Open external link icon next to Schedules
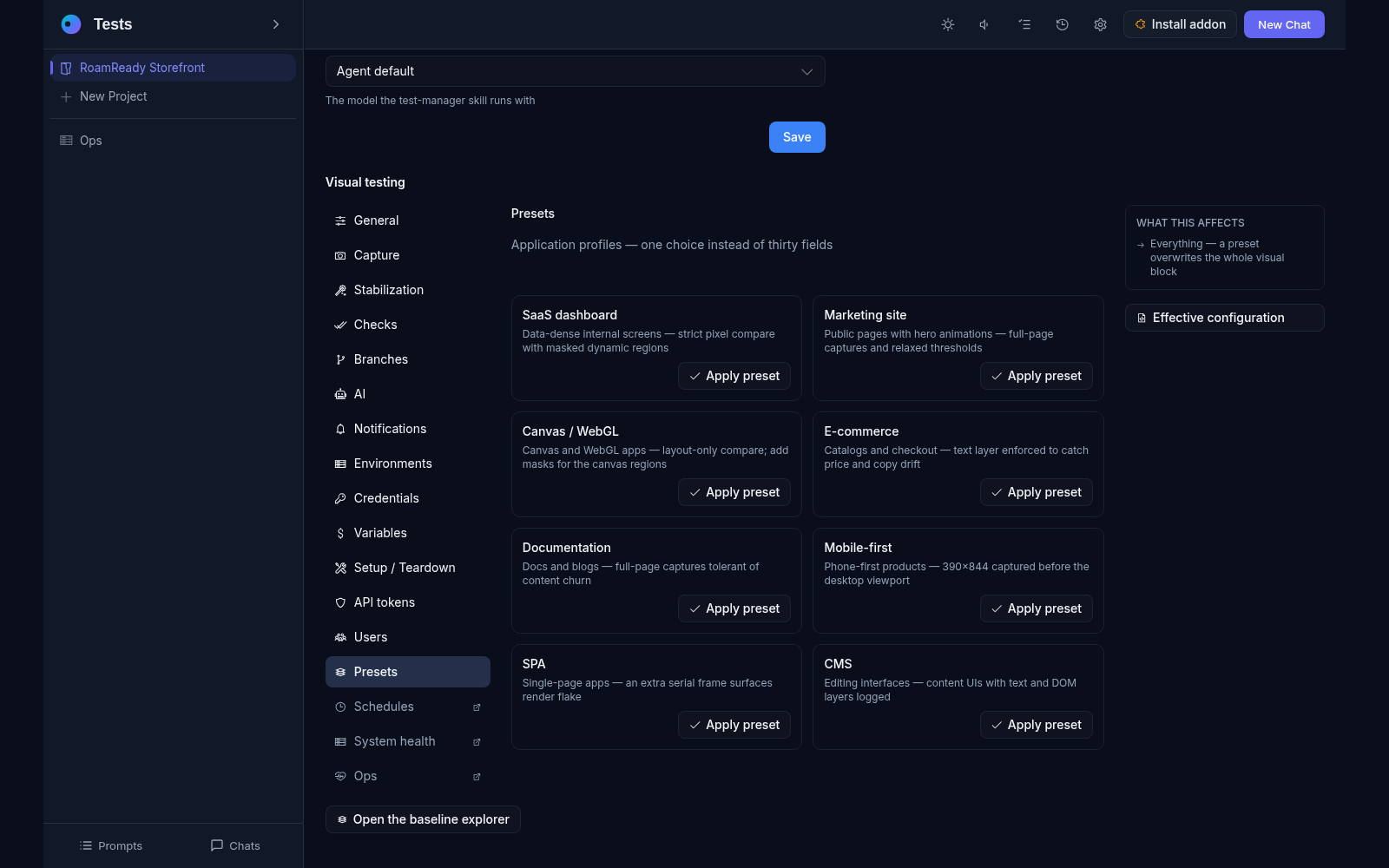Image resolution: width=1389 pixels, height=868 pixels. 477,707
